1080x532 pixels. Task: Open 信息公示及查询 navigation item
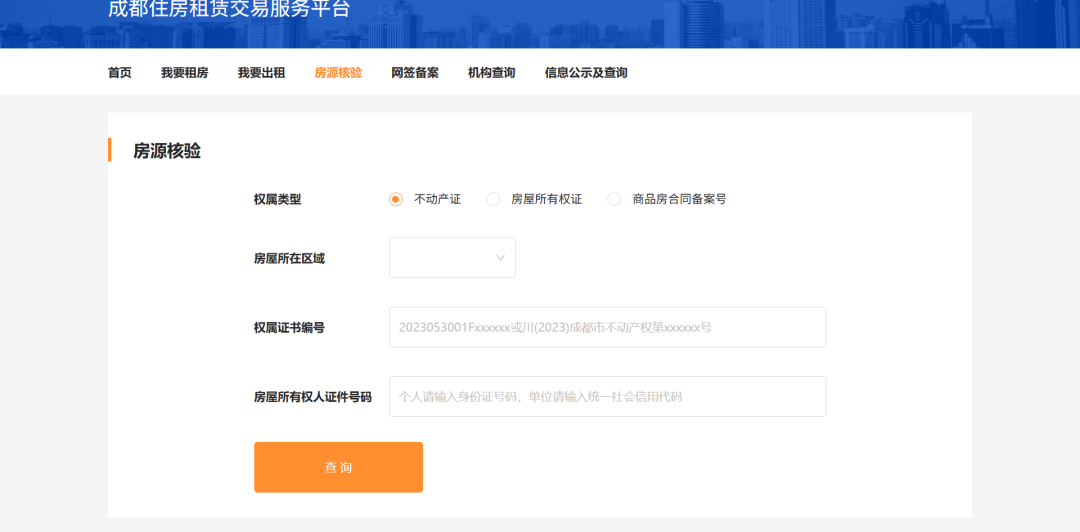tap(586, 72)
